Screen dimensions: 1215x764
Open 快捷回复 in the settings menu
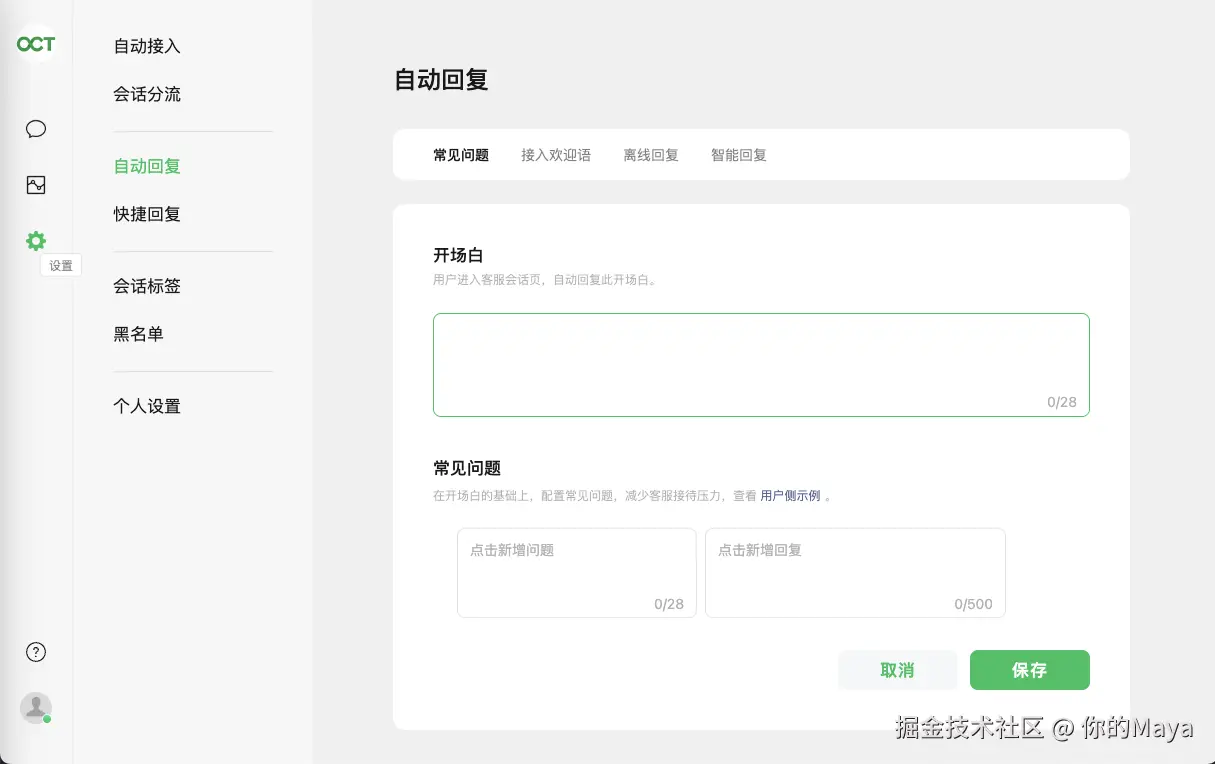pos(147,214)
